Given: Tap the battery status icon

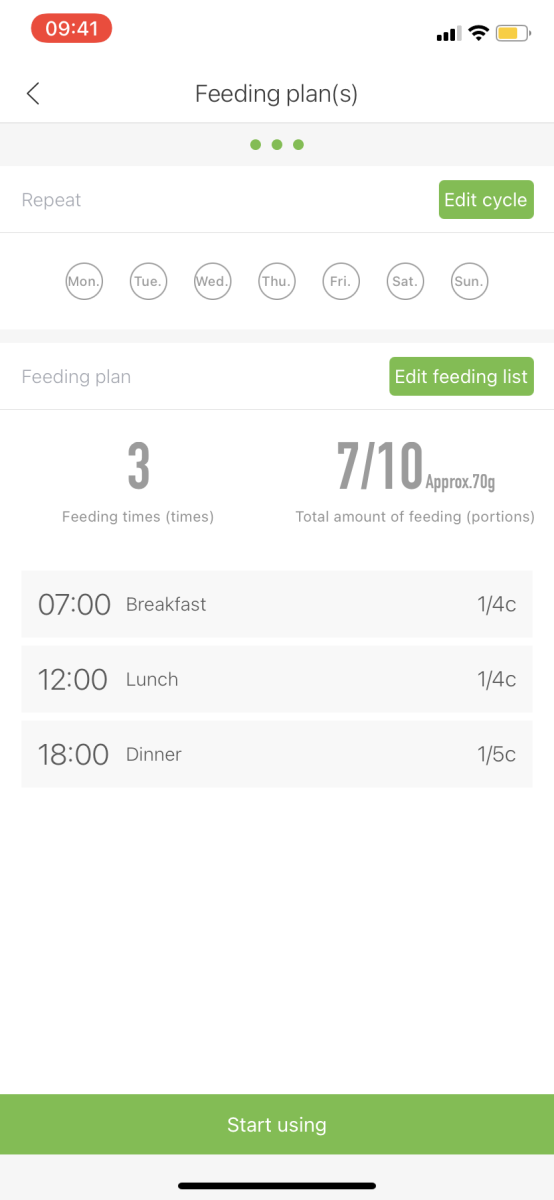Looking at the screenshot, I should (x=512, y=33).
